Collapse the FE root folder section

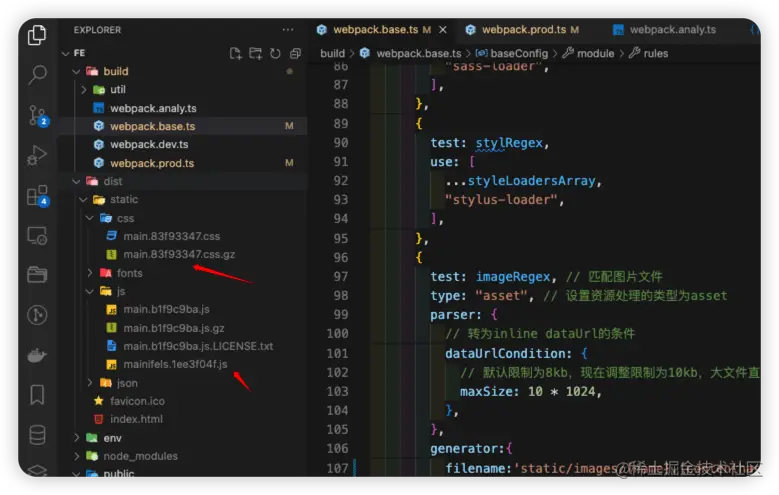click(x=65, y=53)
